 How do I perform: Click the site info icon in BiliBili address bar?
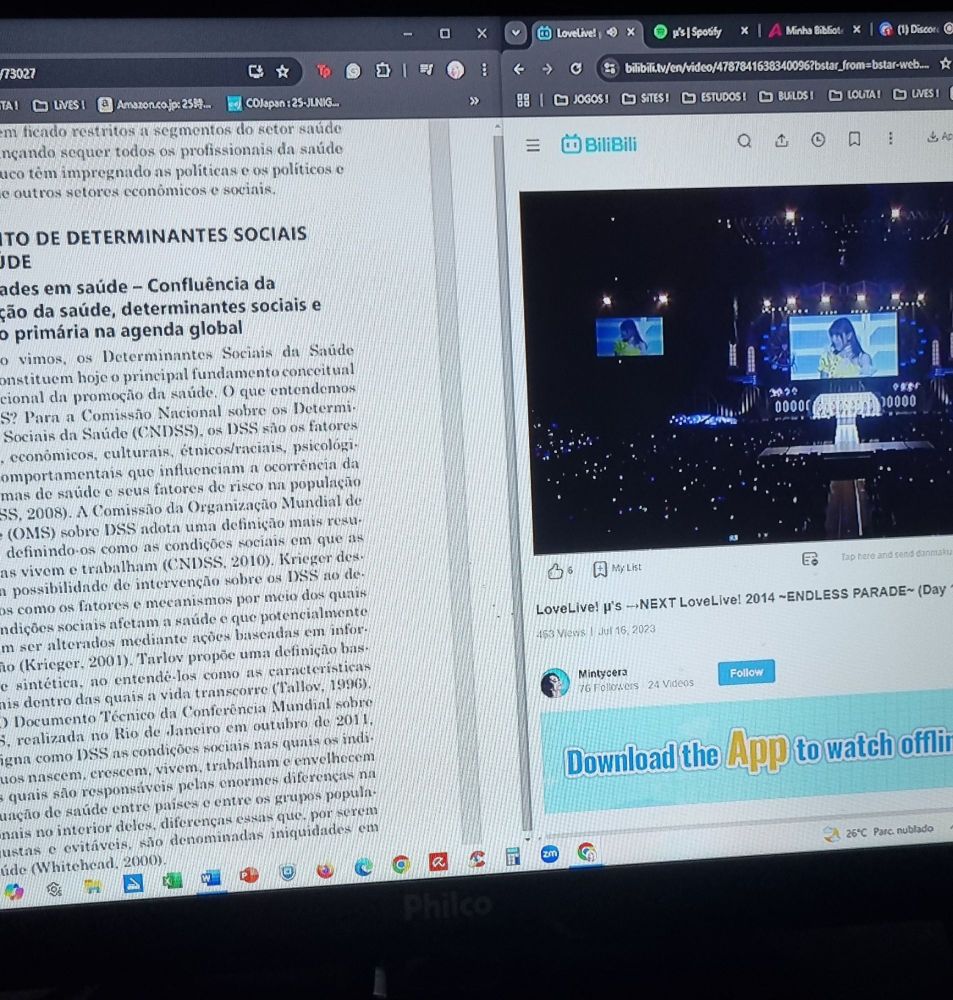tap(610, 67)
